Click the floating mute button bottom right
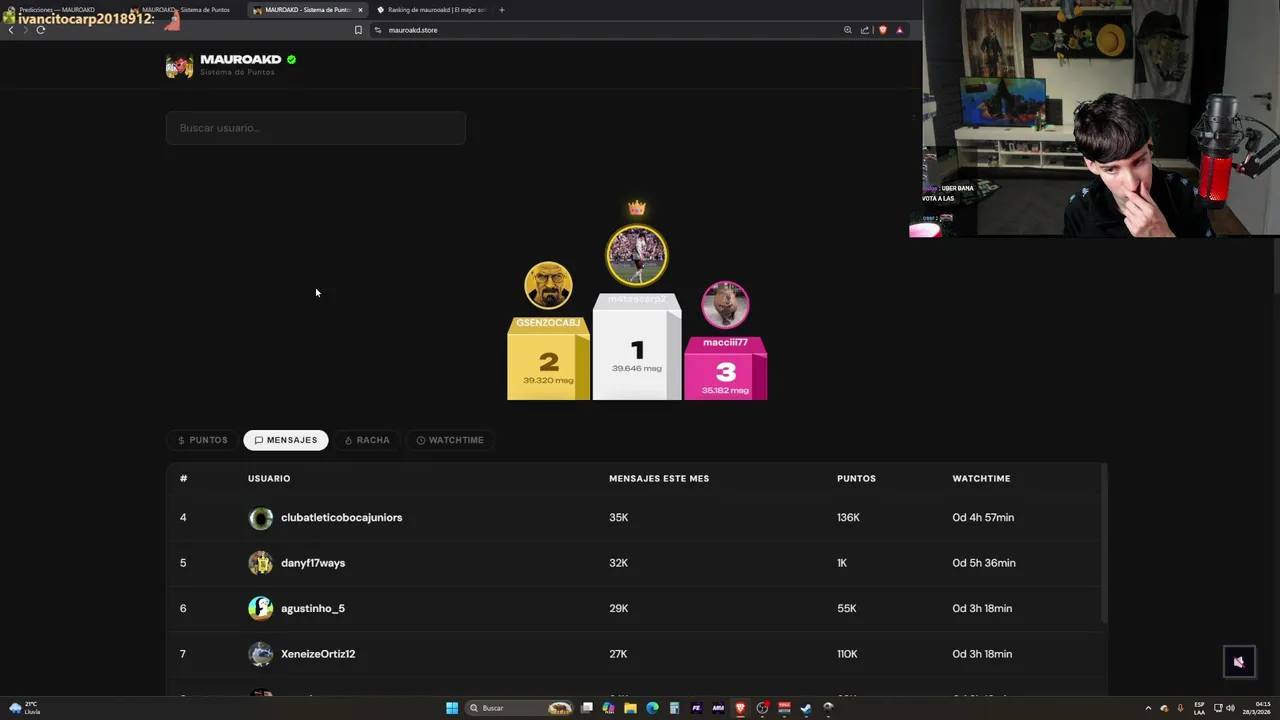Screen dimensions: 1280x720 click(1239, 662)
